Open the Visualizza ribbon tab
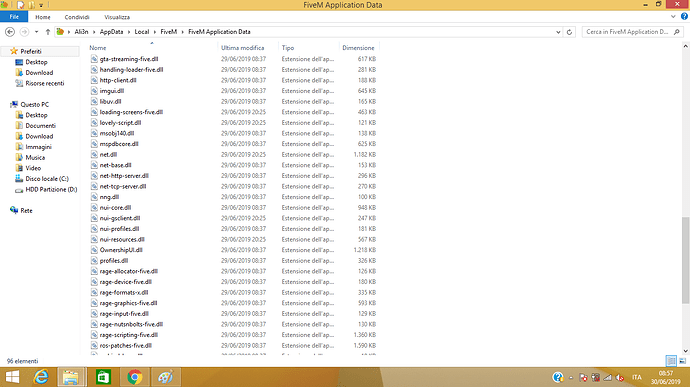This screenshot has width=690, height=387. 117,17
